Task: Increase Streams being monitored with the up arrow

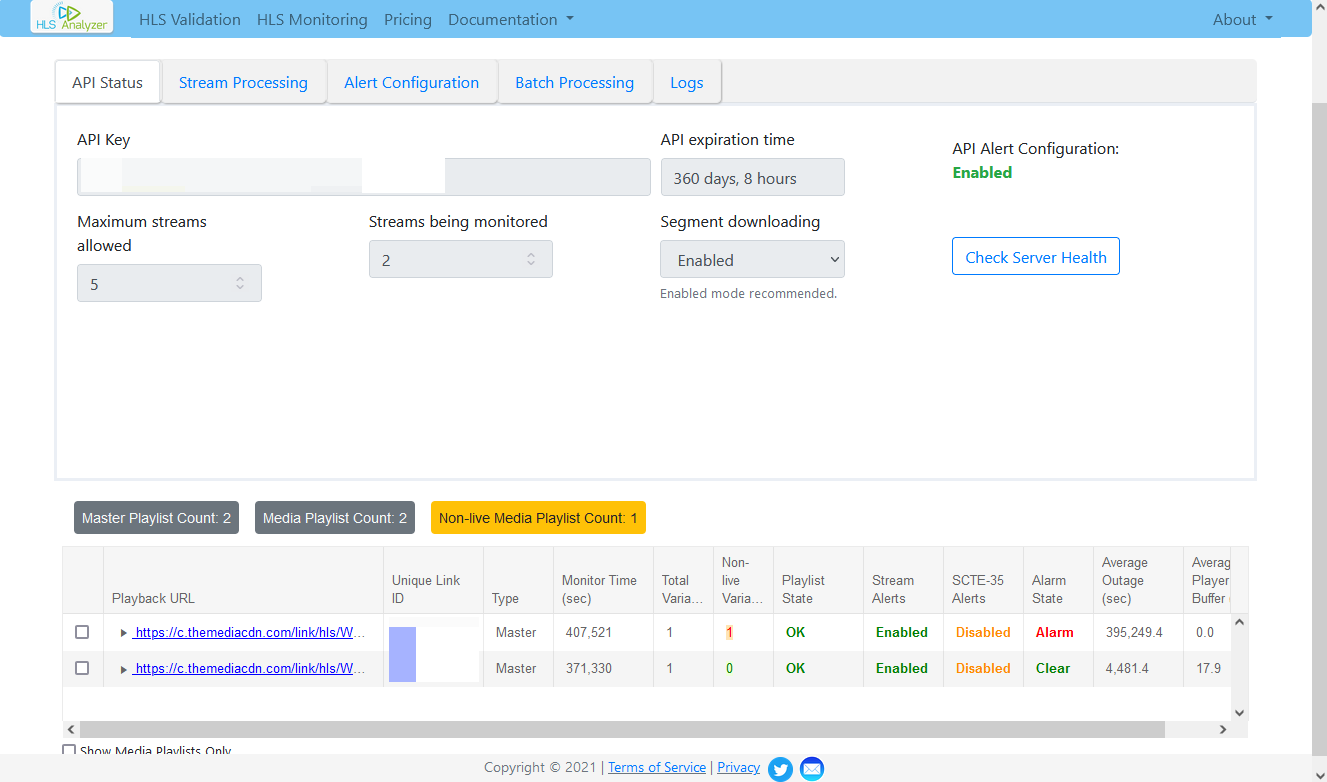Action: (x=531, y=252)
